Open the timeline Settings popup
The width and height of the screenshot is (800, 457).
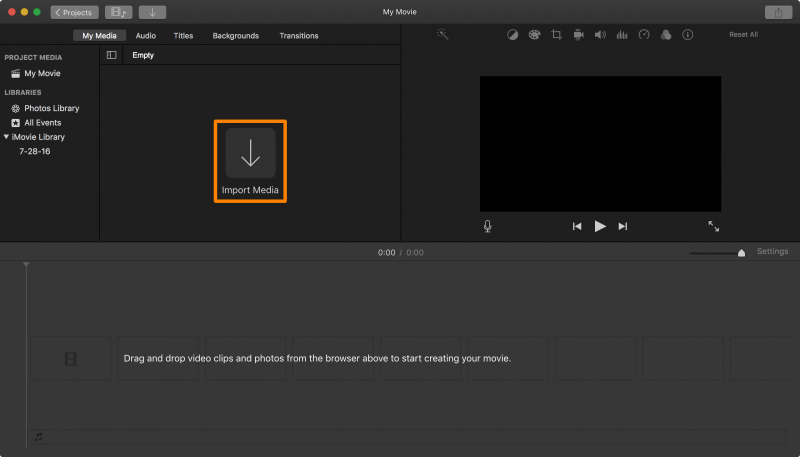click(772, 252)
